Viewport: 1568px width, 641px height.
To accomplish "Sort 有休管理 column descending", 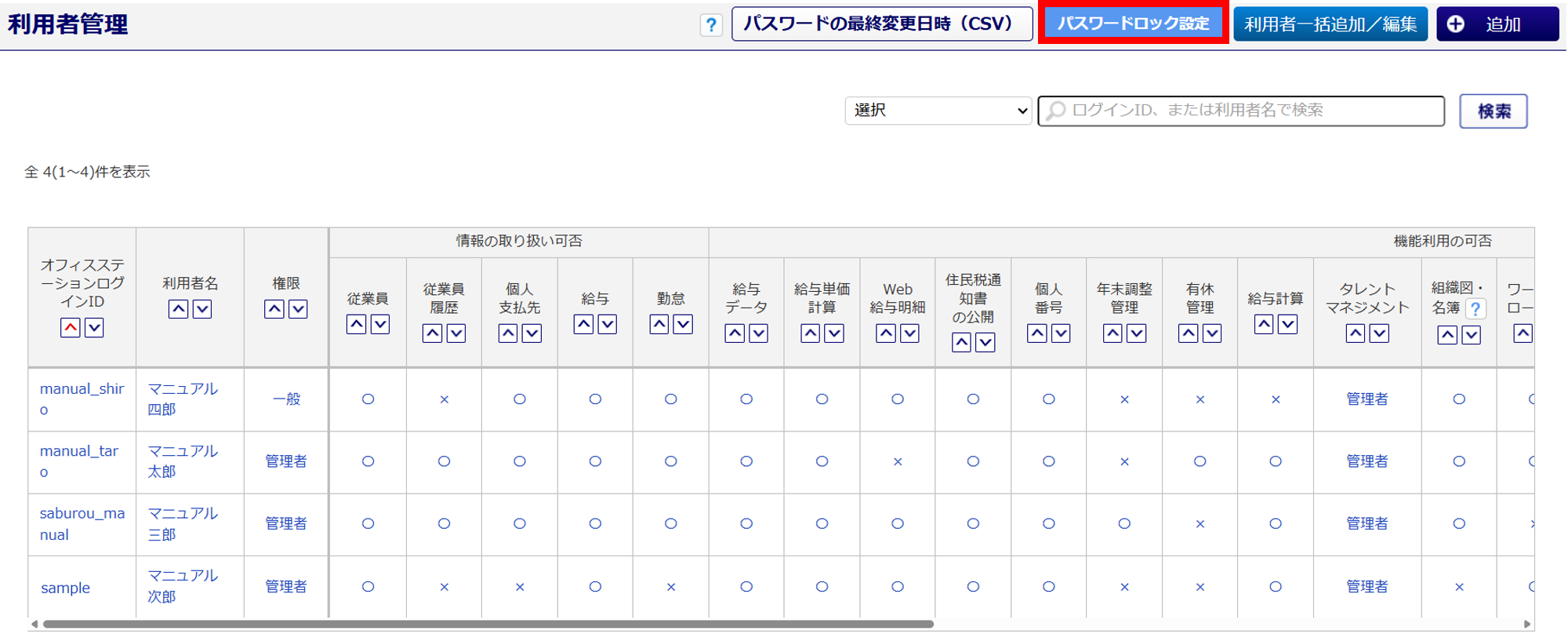I will [x=1212, y=333].
